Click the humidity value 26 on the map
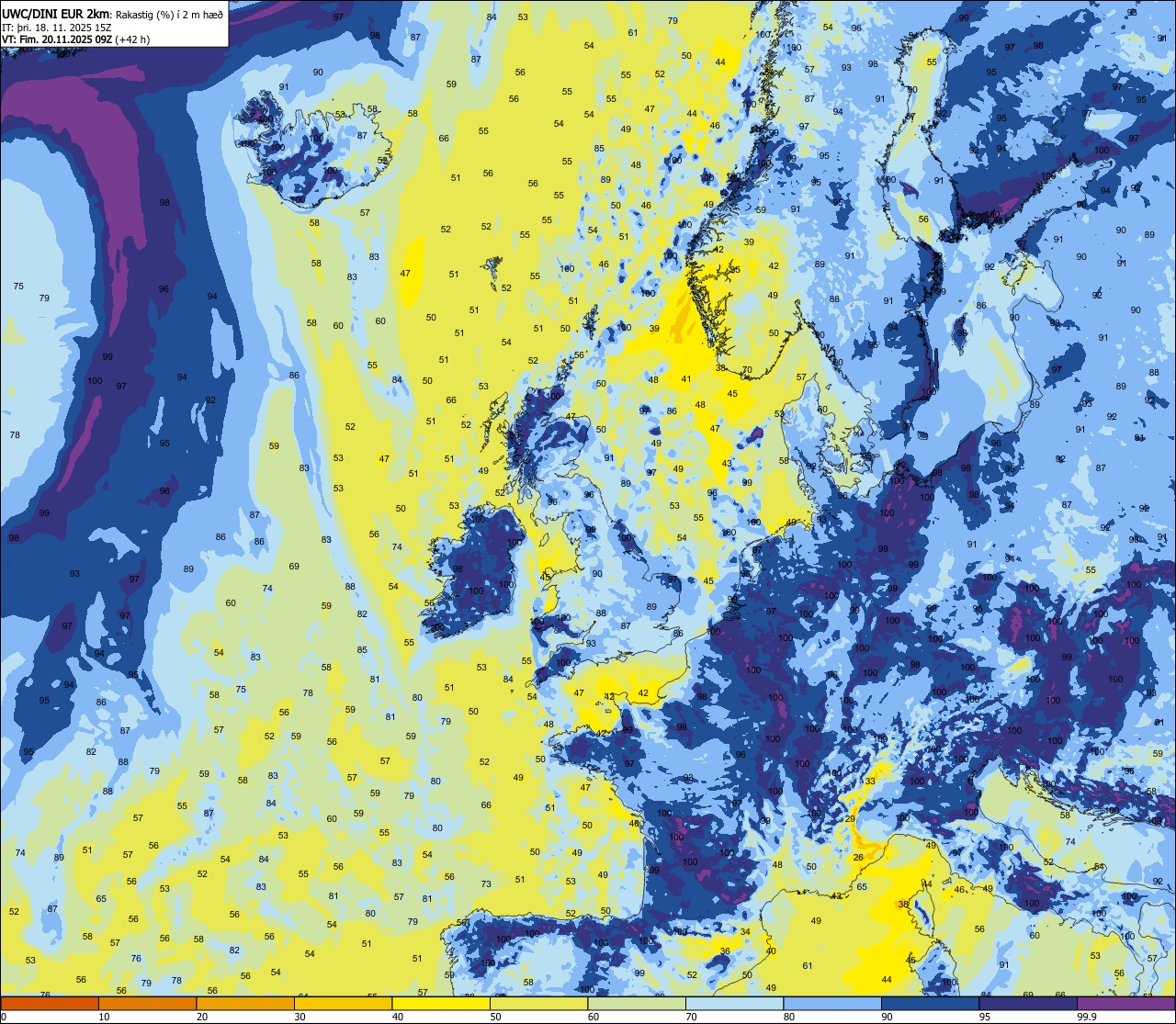The height and width of the screenshot is (1024, 1176). pos(858,858)
